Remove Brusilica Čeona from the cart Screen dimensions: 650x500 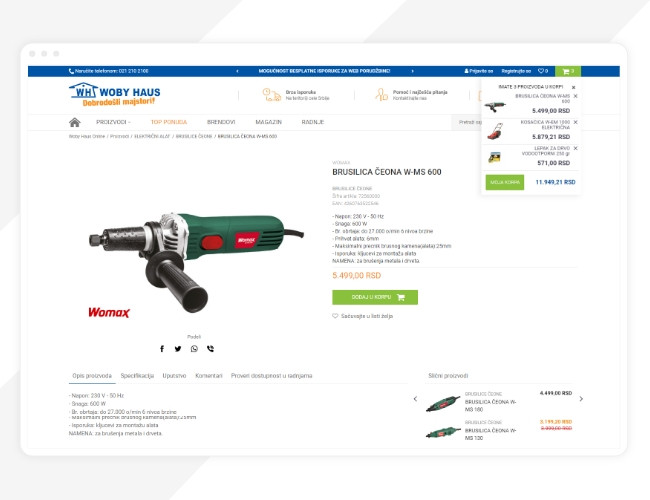[x=575, y=96]
